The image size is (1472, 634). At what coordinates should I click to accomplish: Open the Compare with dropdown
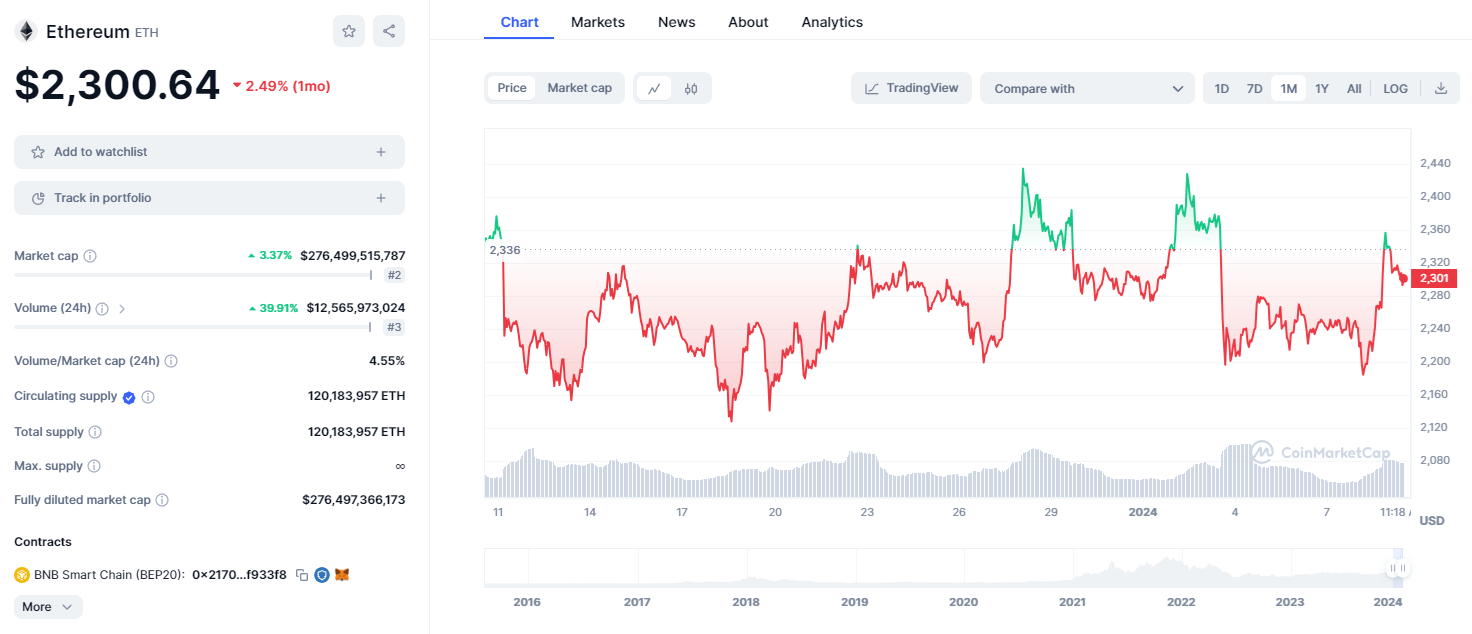[1087, 88]
